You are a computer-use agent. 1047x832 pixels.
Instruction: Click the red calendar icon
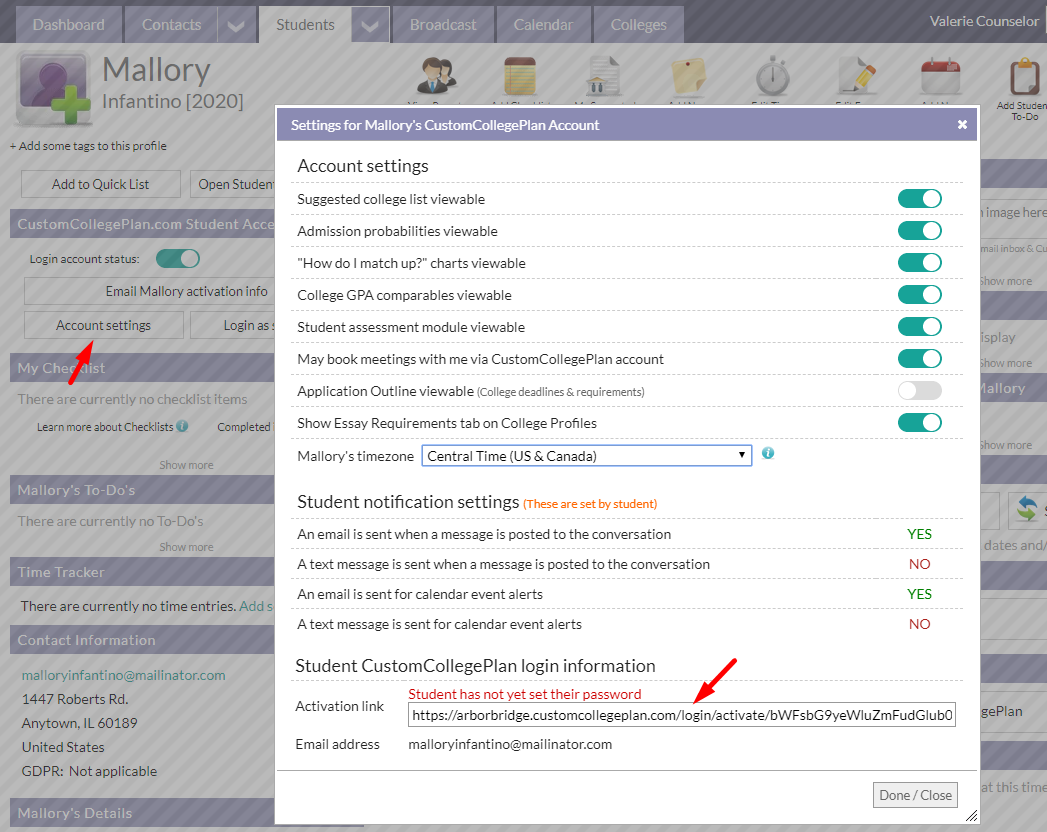[x=940, y=75]
